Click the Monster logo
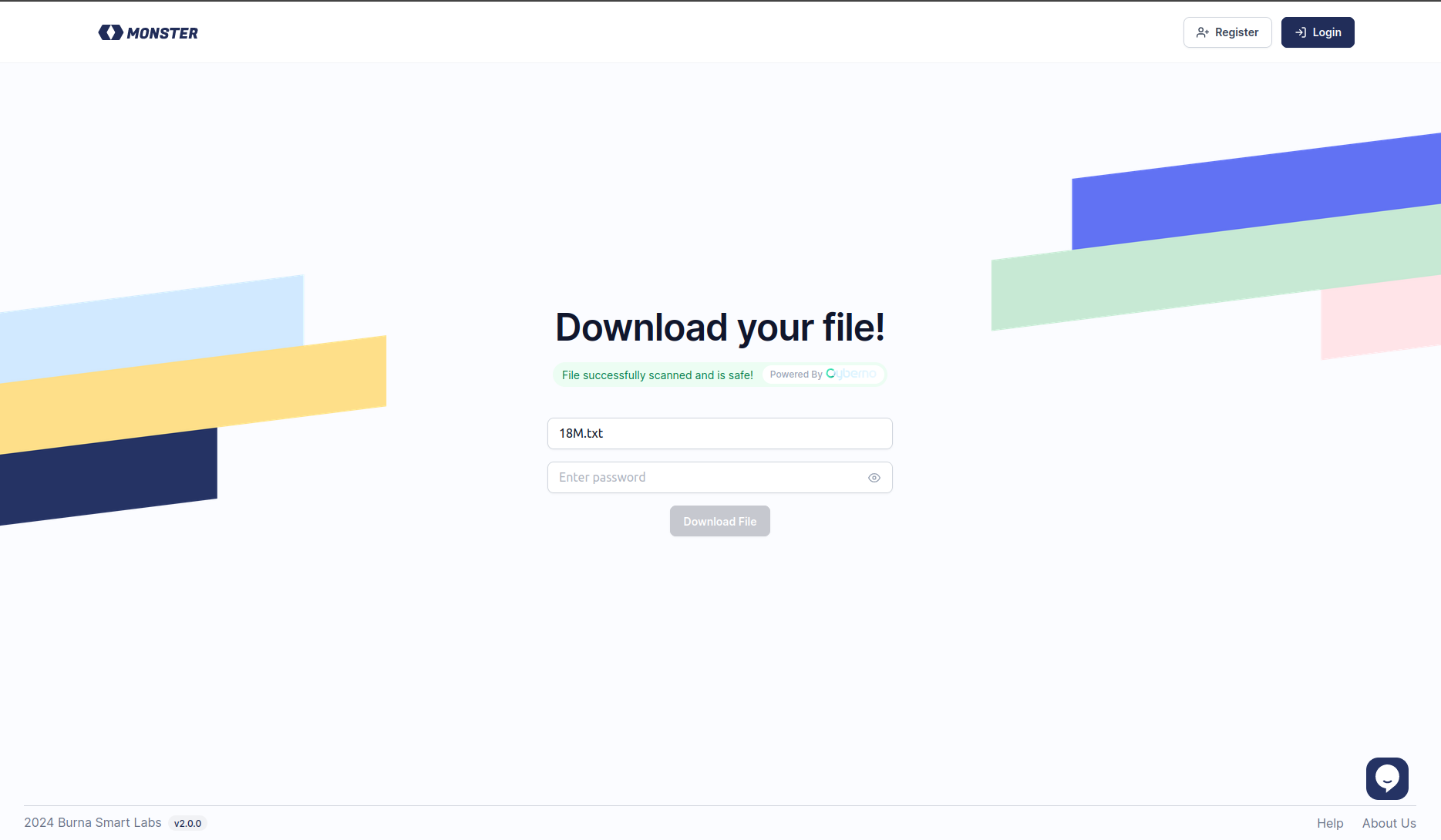The height and width of the screenshot is (840, 1441). (x=148, y=32)
